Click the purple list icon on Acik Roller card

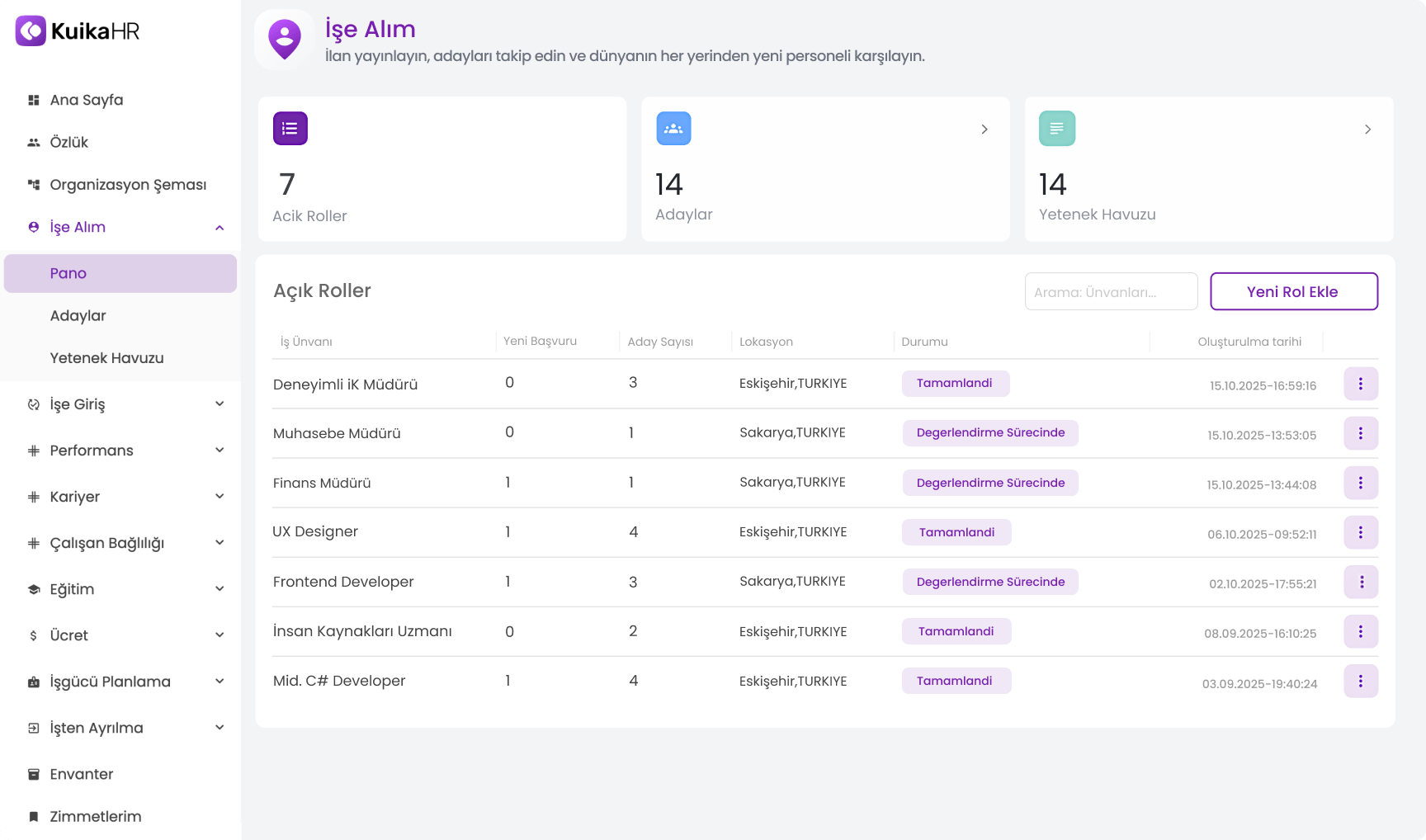tap(290, 128)
